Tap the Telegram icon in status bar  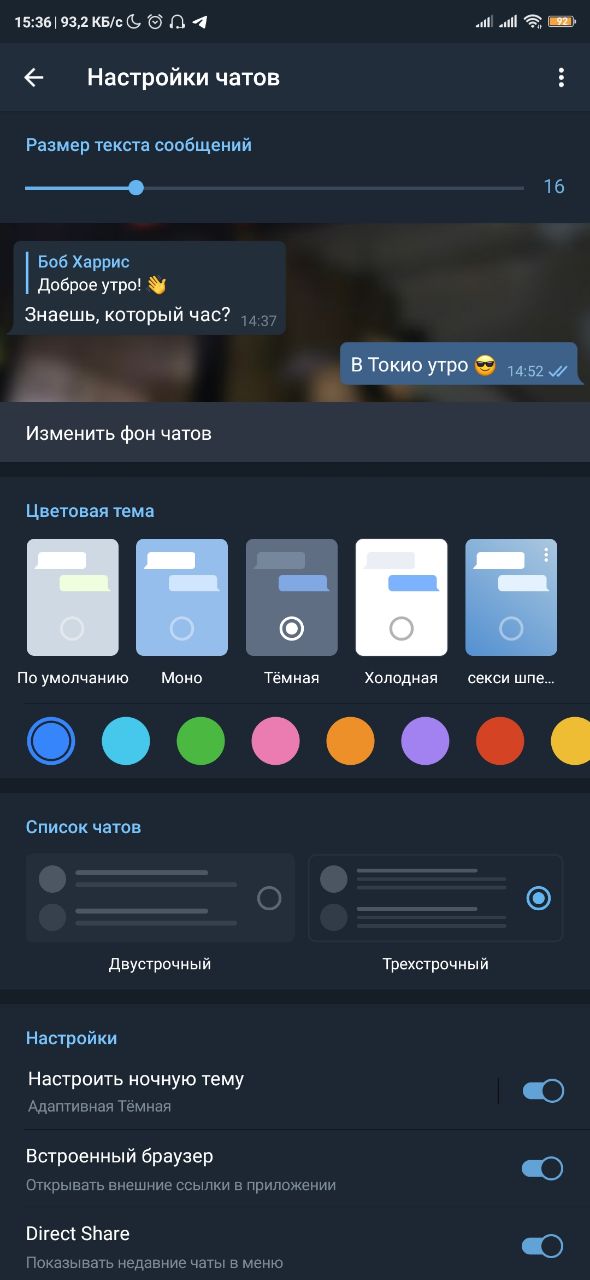[200, 21]
